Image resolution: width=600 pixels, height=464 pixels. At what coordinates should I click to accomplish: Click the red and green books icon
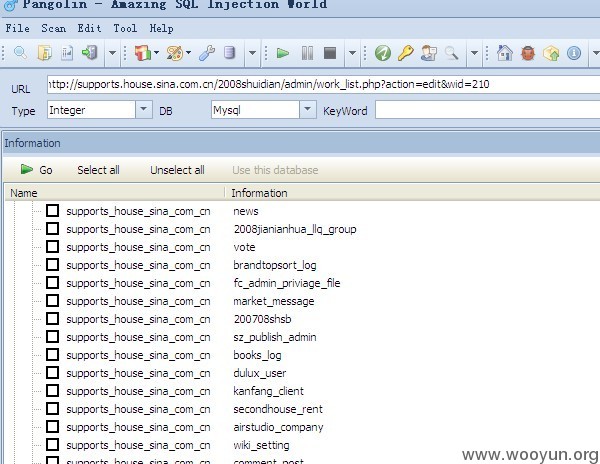[x=143, y=53]
